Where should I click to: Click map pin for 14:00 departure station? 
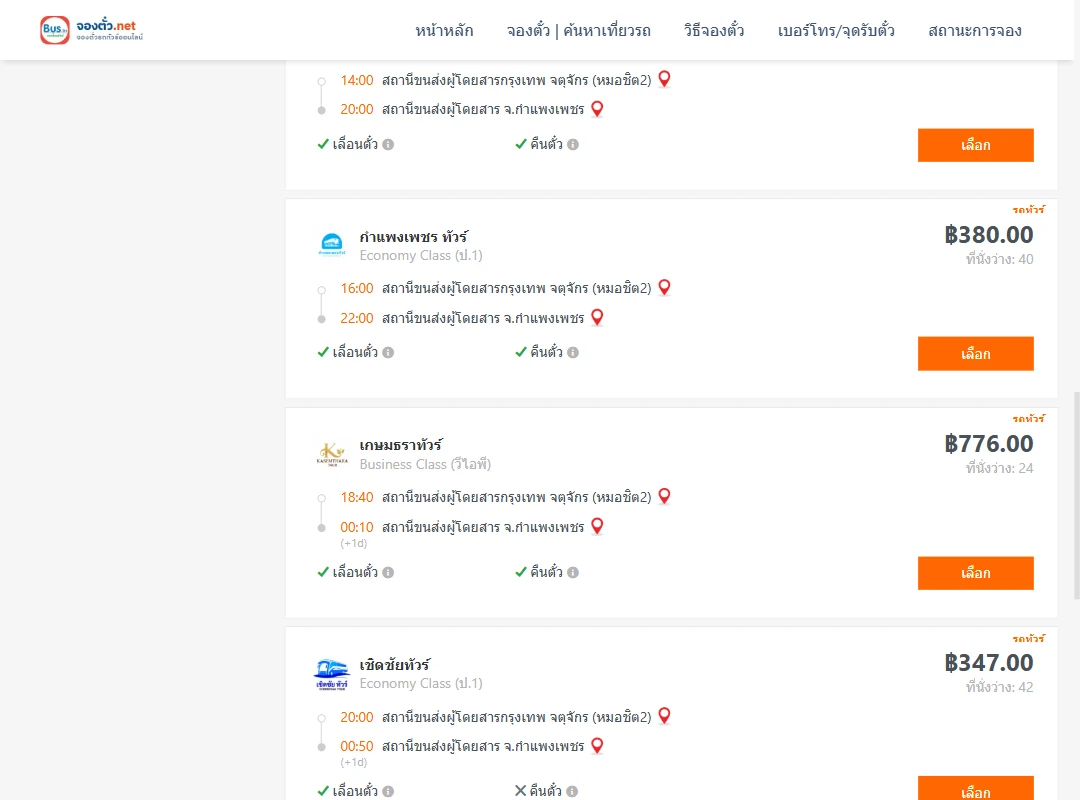(x=664, y=79)
